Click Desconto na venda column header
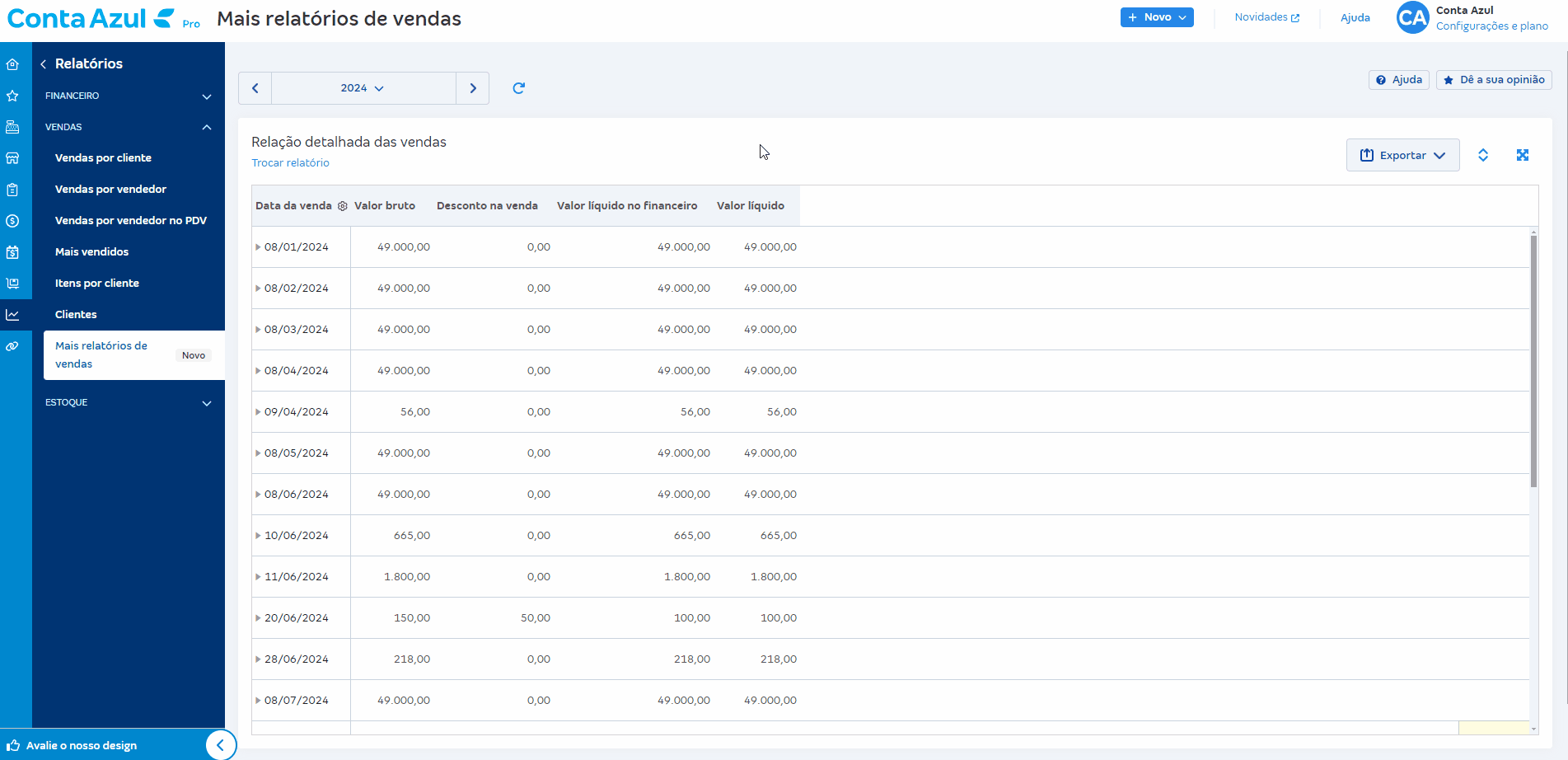Screen dimensions: 1568x760 (487, 206)
